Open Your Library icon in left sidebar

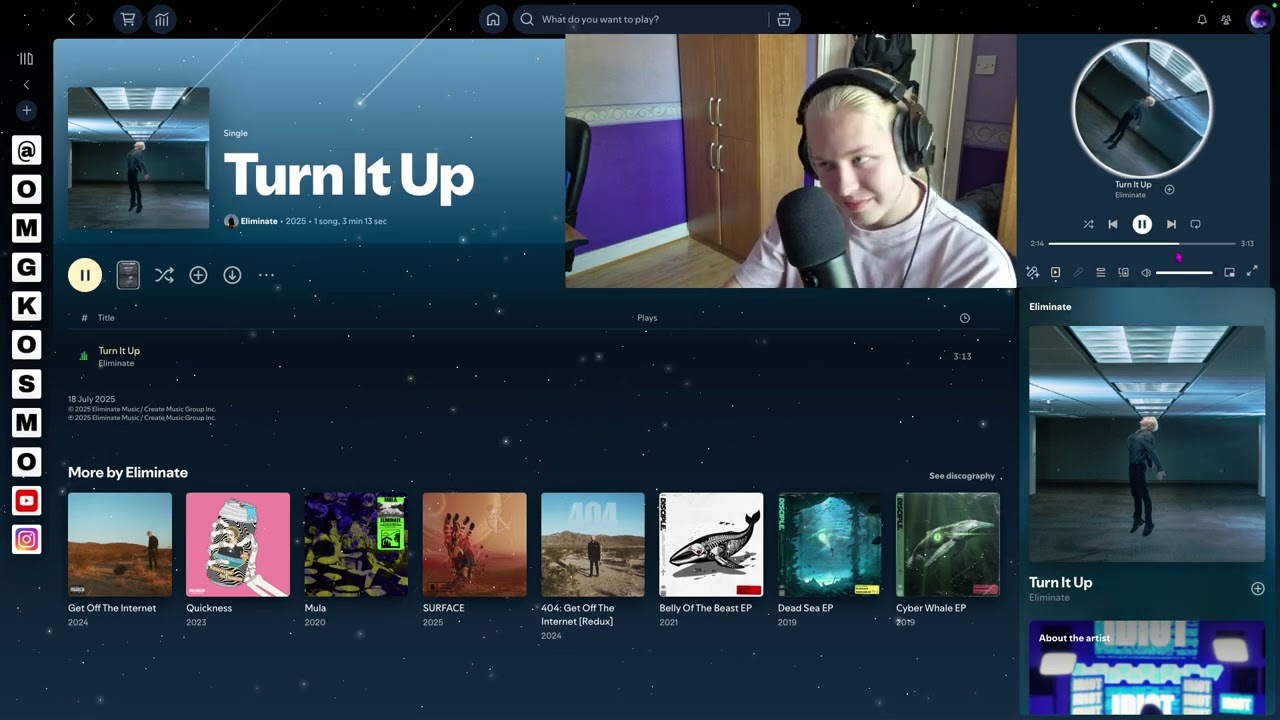(27, 59)
